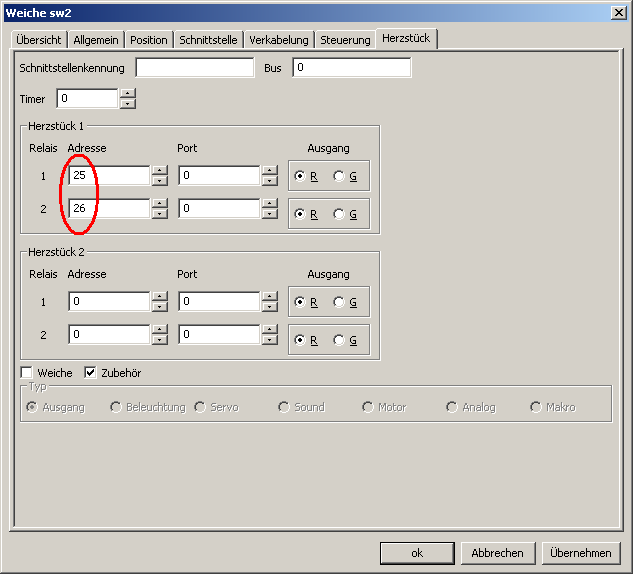Decrease Herzstück 1 relay 1 Adresse value
The height and width of the screenshot is (574, 633).
pos(159,181)
